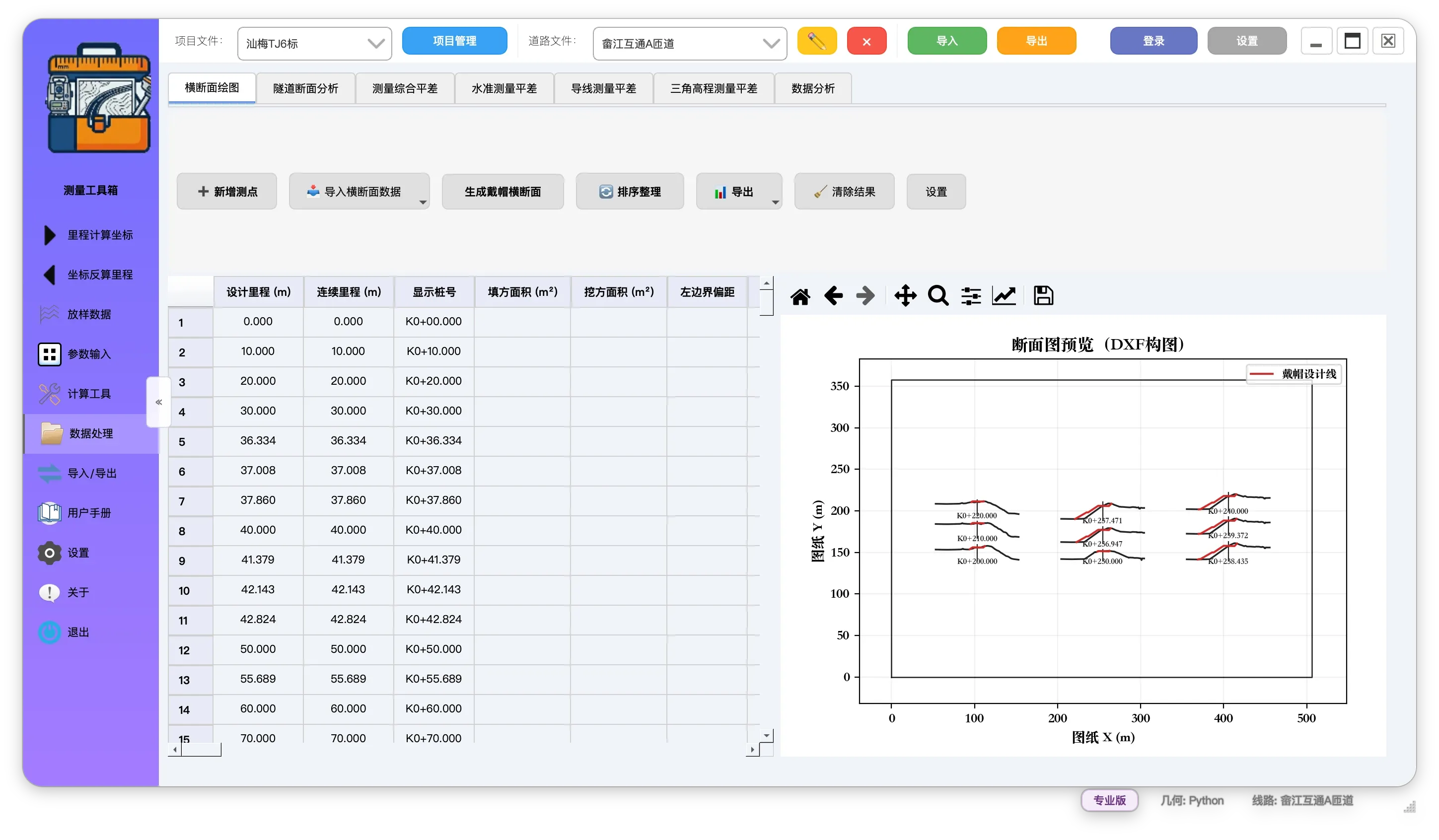Open configure subplots sliders icon
1439x840 pixels.
[x=971, y=296]
